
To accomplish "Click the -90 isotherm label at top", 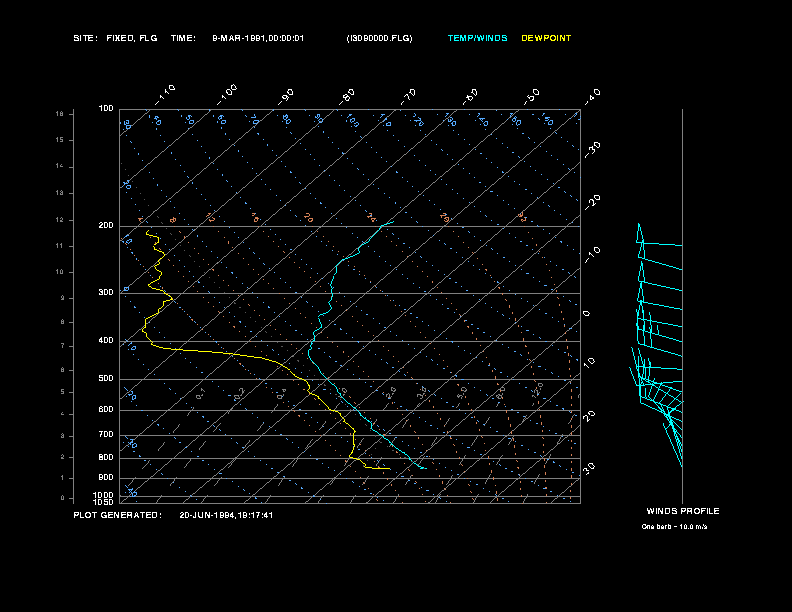I will click(286, 97).
